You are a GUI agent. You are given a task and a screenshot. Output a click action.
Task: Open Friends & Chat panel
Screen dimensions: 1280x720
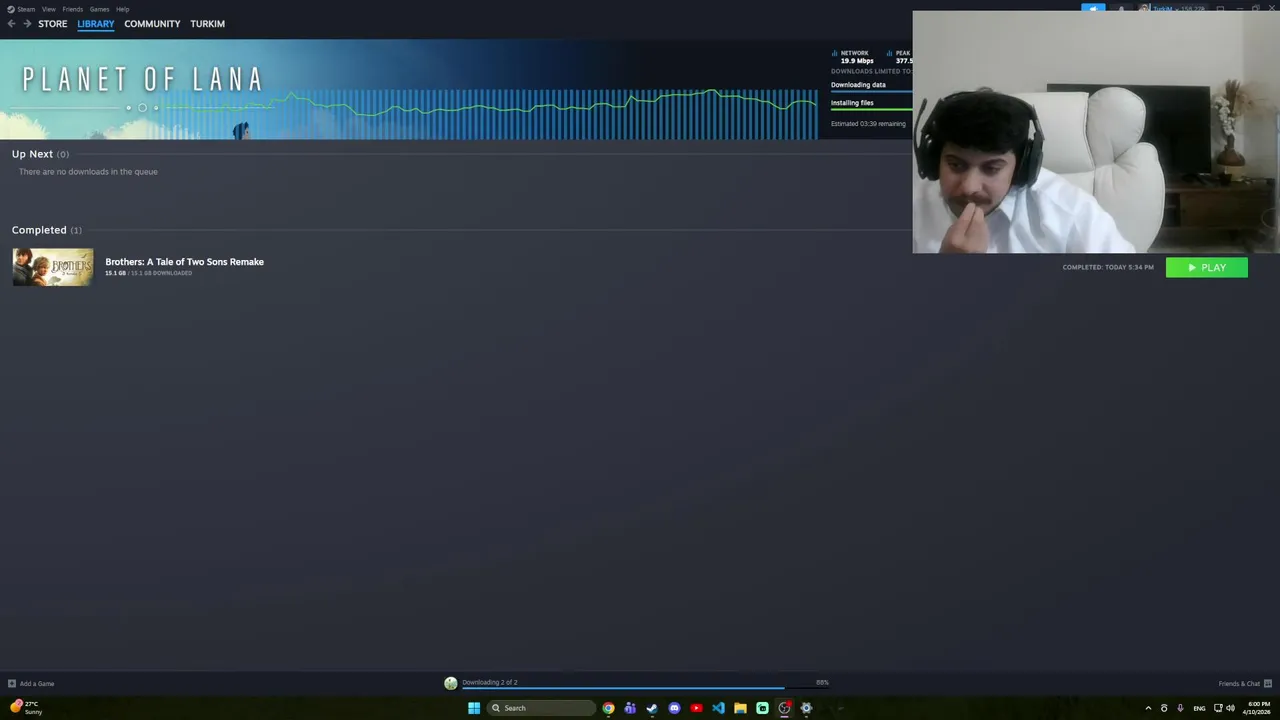click(1239, 684)
